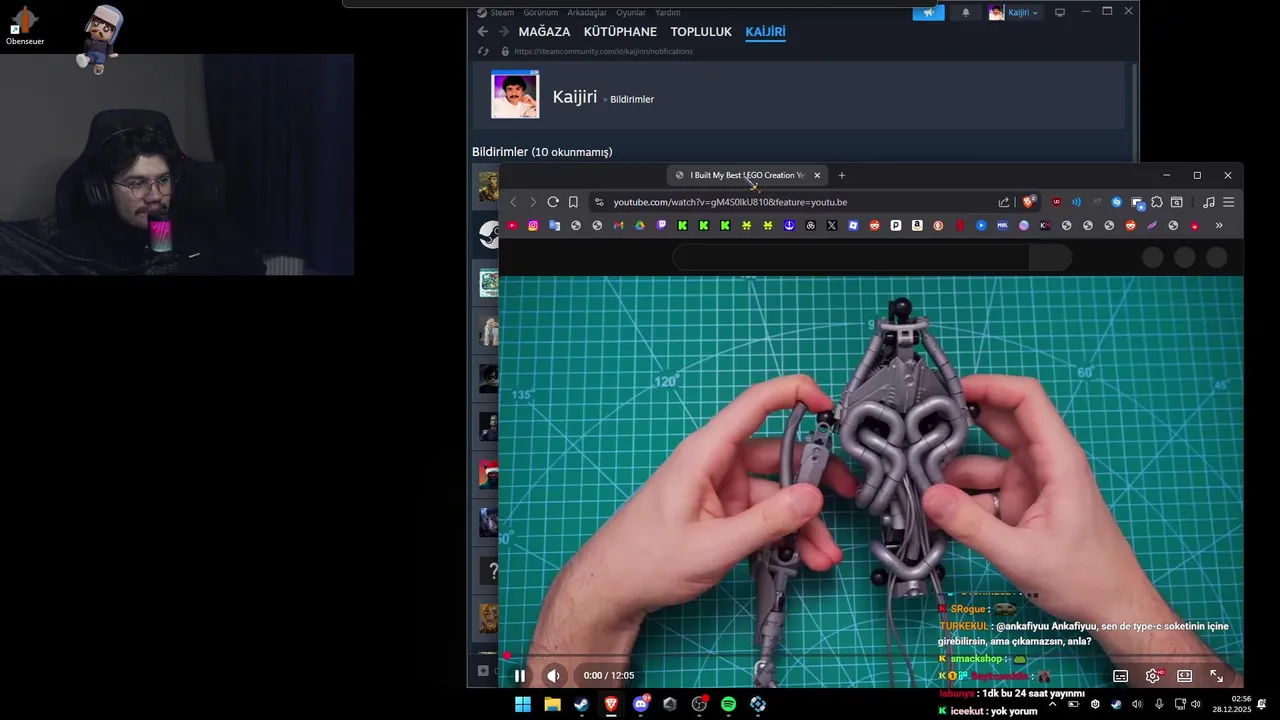Viewport: 1280px width, 720px height.
Task: Reload the YouTube page
Action: point(553,202)
